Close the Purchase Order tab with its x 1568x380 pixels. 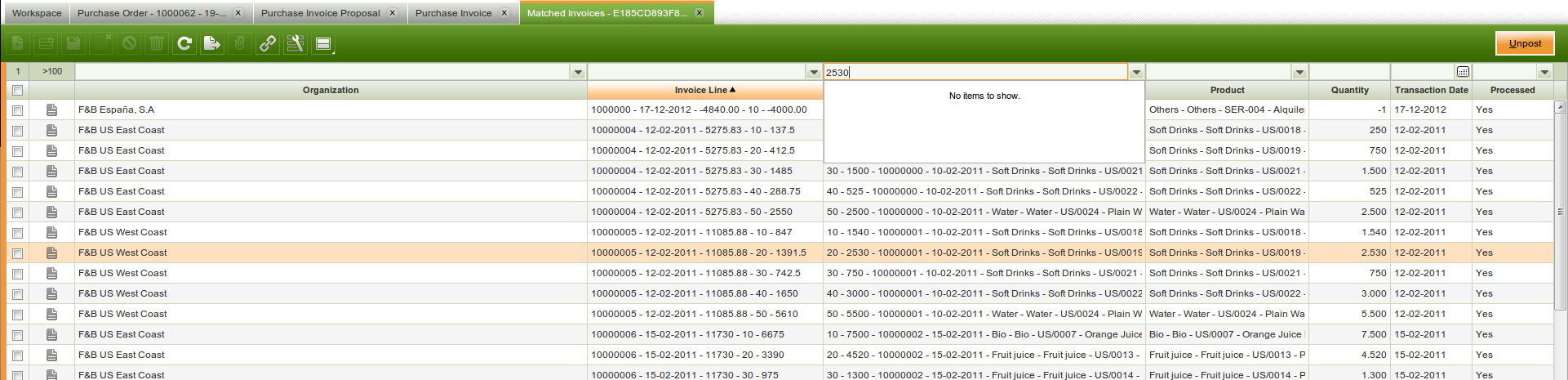tap(238, 13)
